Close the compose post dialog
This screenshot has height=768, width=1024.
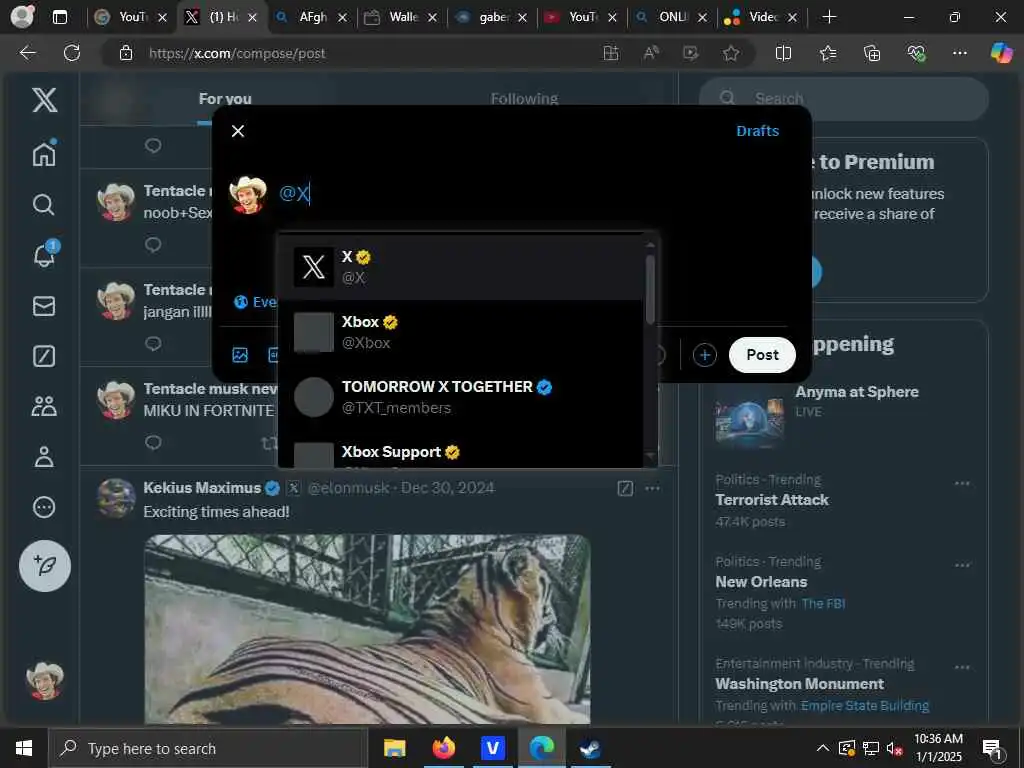238,131
